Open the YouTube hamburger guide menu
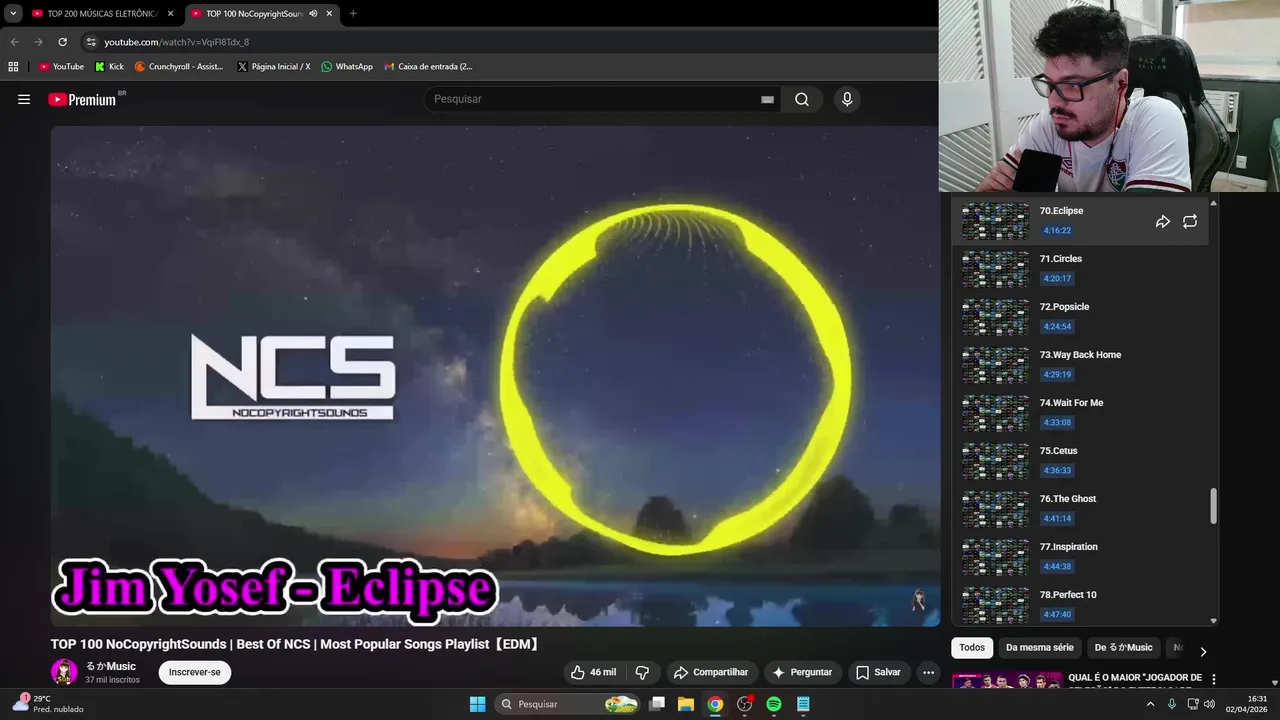Viewport: 1280px width, 720px height. coord(24,99)
